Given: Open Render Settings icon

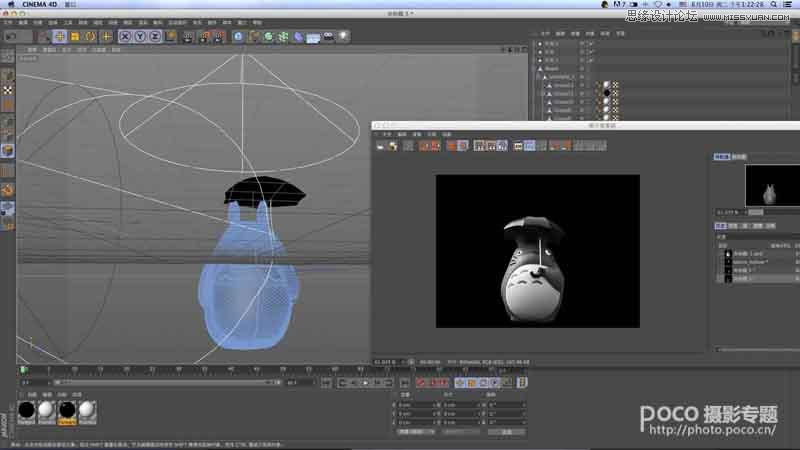Looking at the screenshot, I should click(219, 36).
